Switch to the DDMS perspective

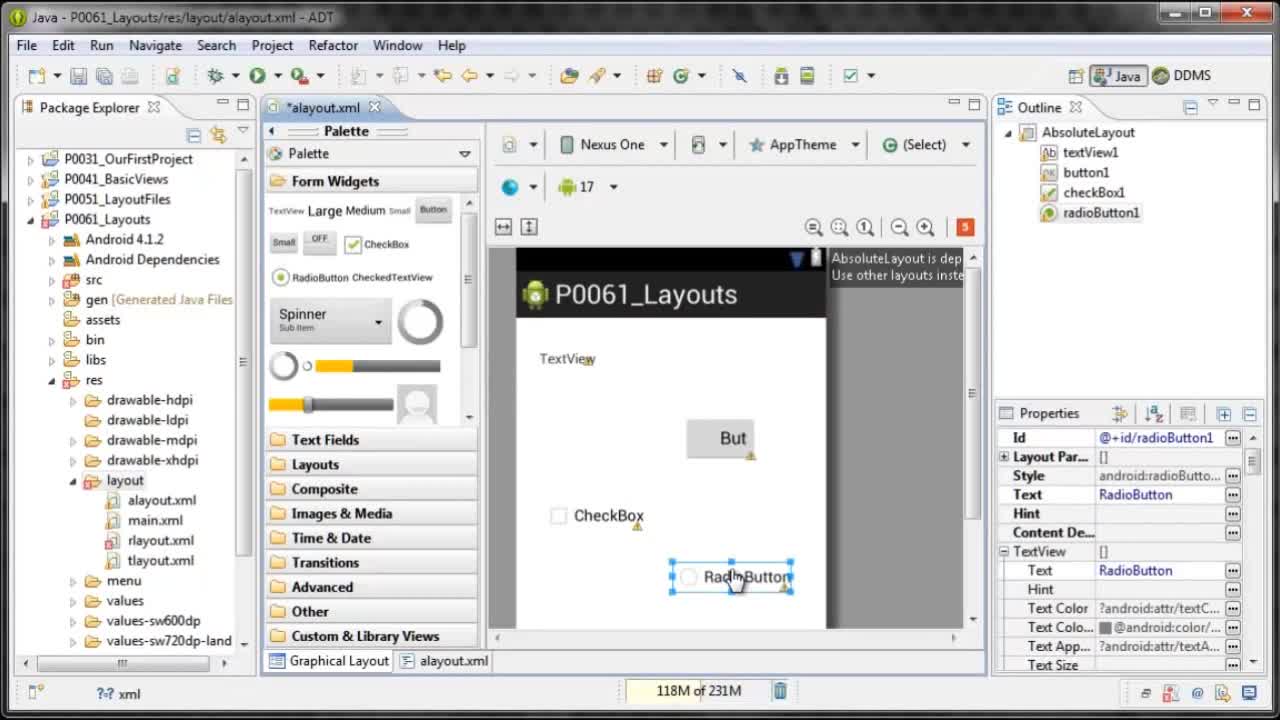[x=1181, y=76]
